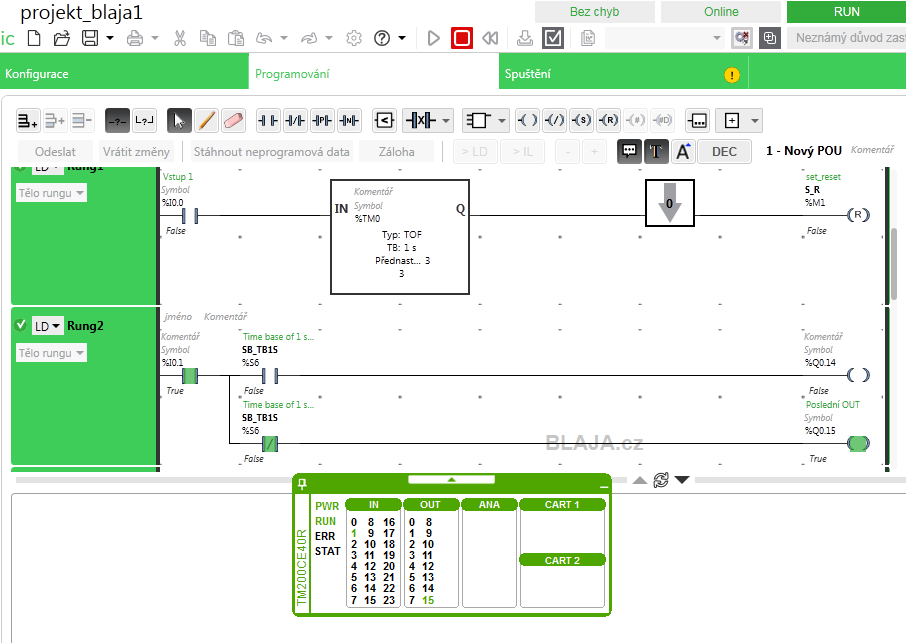Open the help menu icon
906x643 pixels.
pos(382,38)
